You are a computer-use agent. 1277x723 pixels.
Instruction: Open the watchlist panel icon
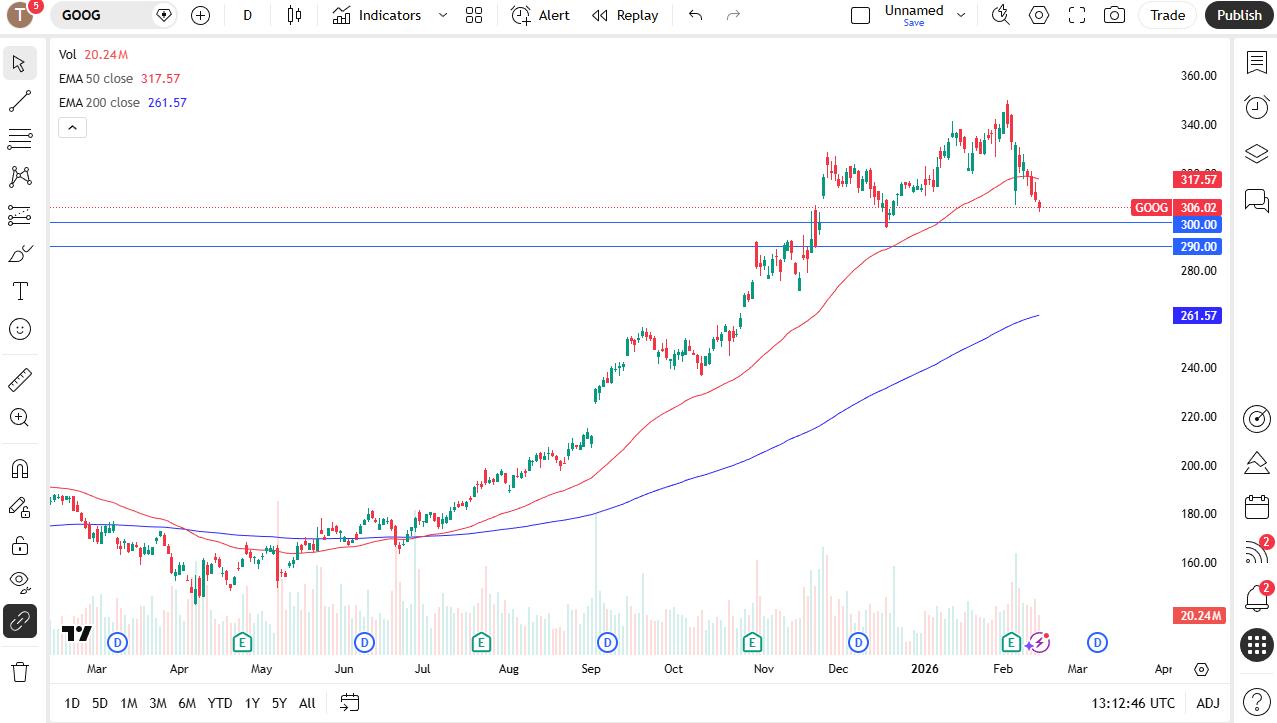pos(1257,63)
